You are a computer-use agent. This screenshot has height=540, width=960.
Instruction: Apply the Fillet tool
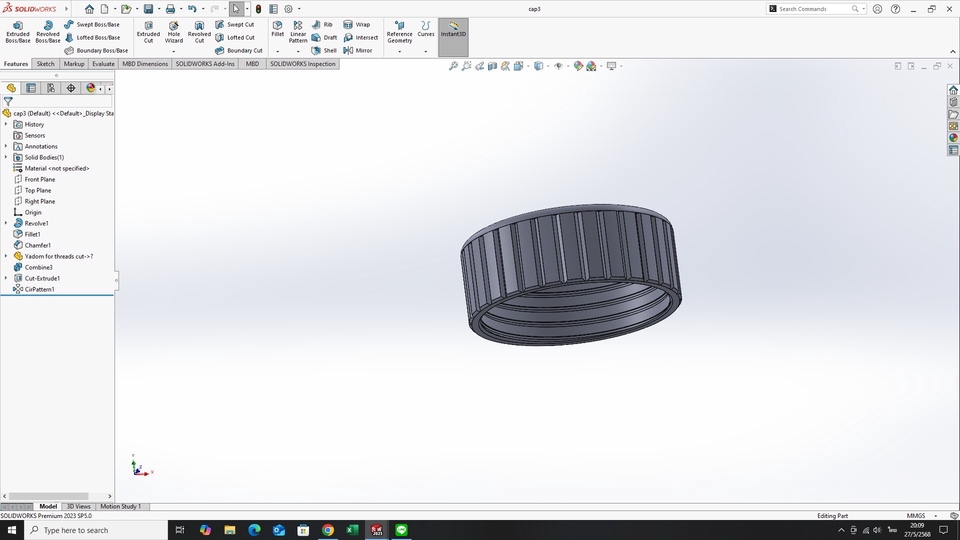coord(277,29)
